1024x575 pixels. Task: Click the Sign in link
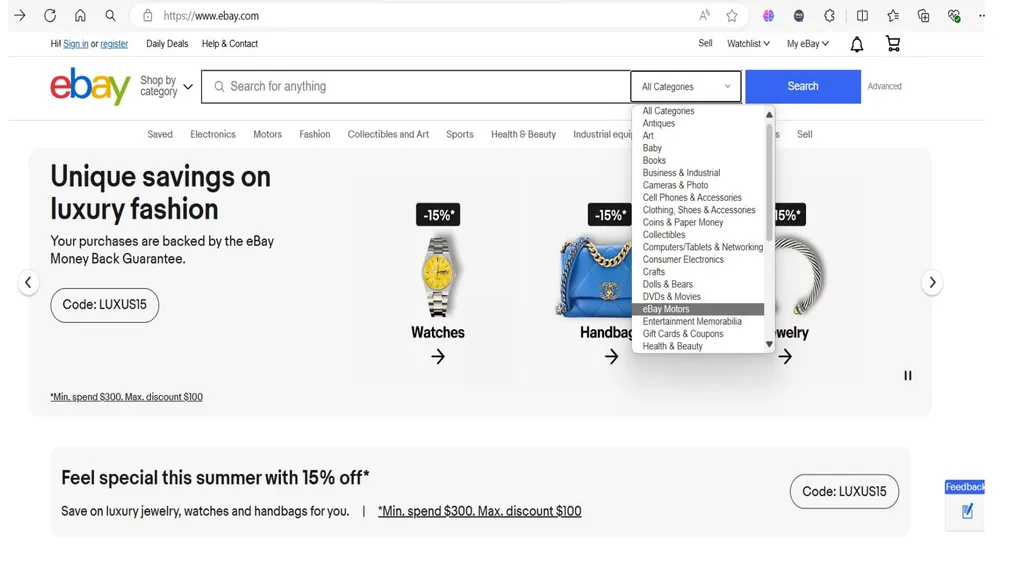click(76, 44)
